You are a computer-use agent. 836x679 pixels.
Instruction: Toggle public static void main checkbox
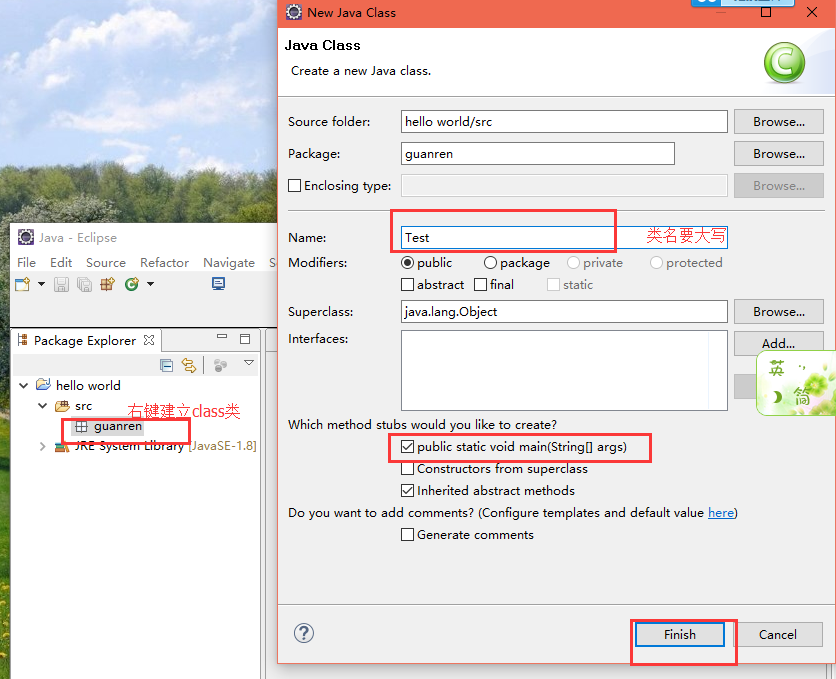407,447
